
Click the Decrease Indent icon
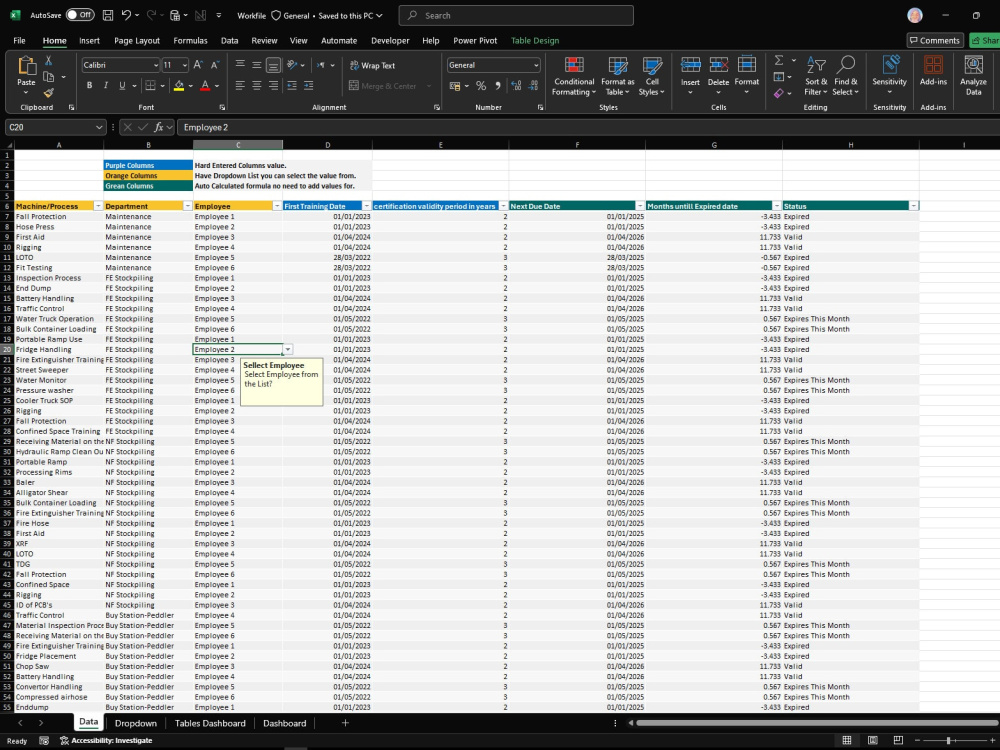291,85
